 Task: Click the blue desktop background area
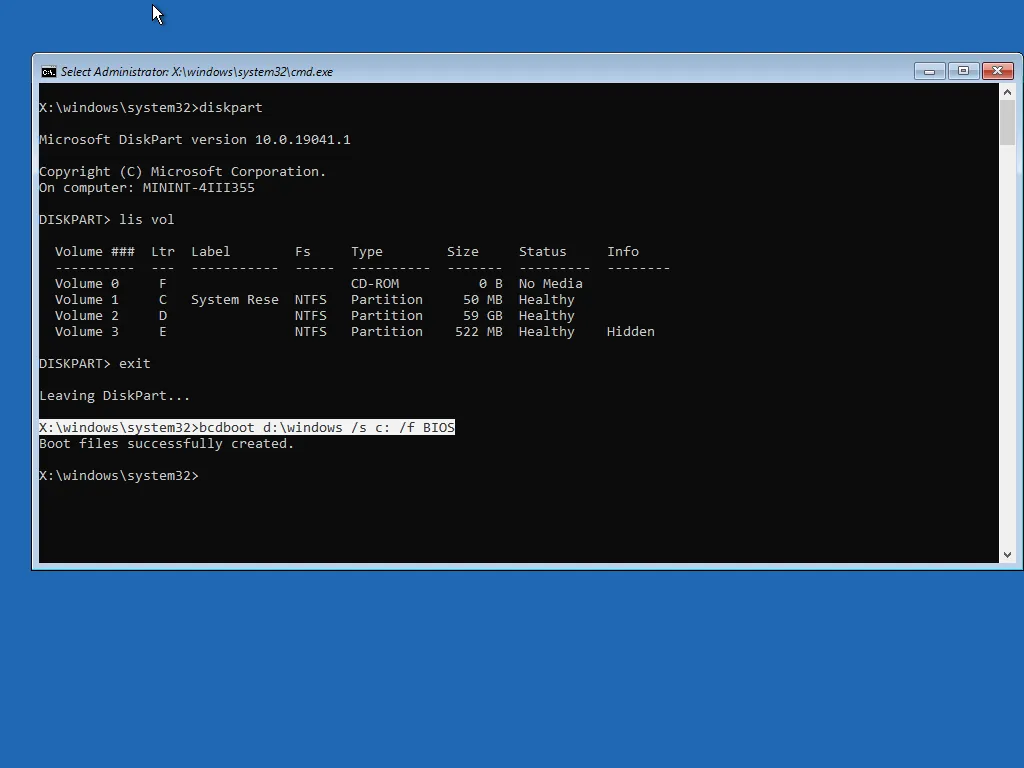click(512, 670)
